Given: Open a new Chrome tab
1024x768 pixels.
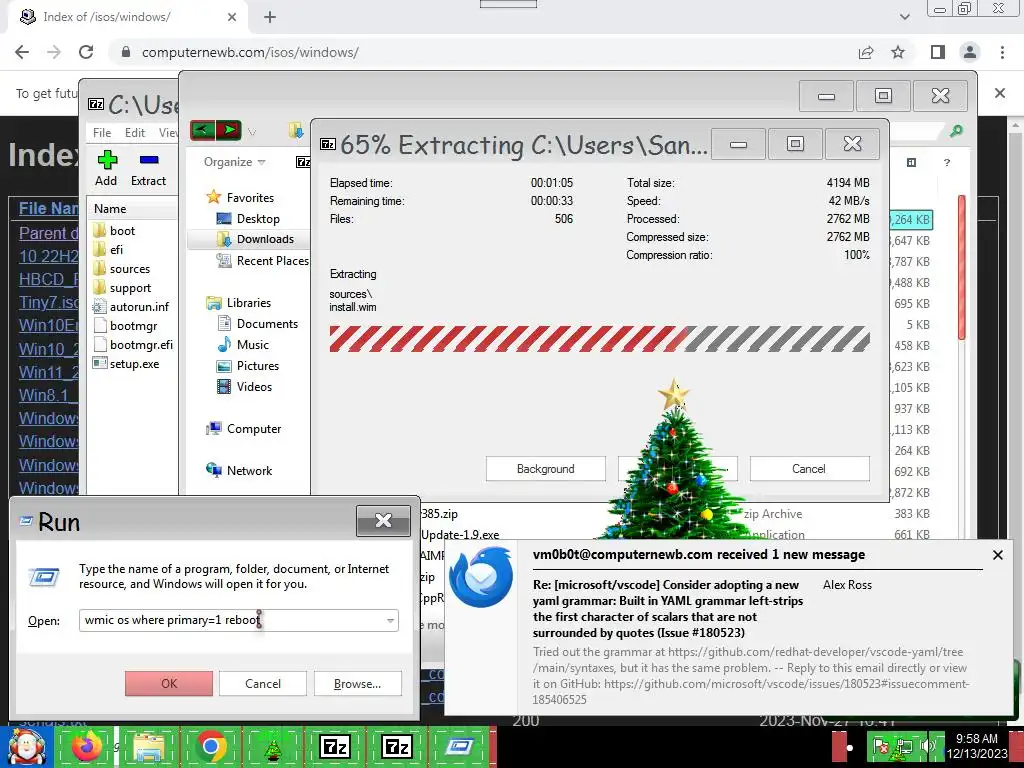Looking at the screenshot, I should pos(270,17).
